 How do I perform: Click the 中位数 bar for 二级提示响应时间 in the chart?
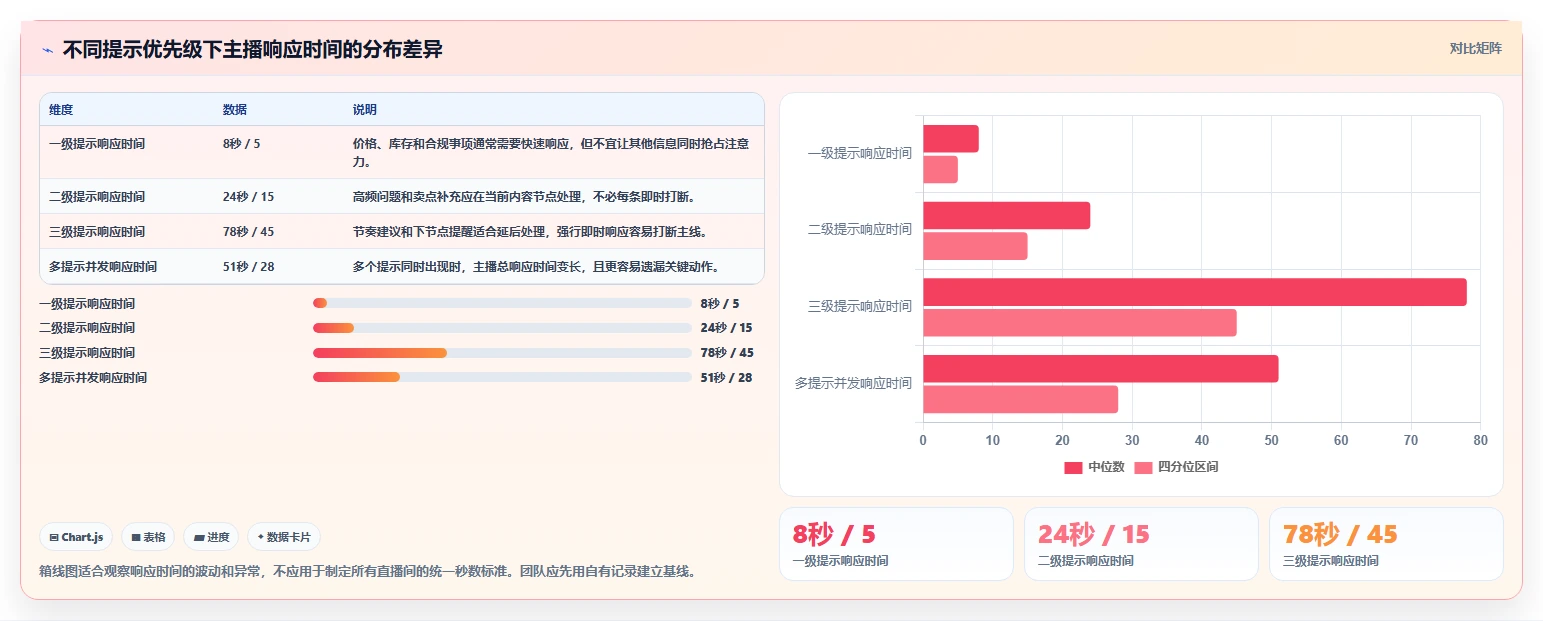(1006, 216)
